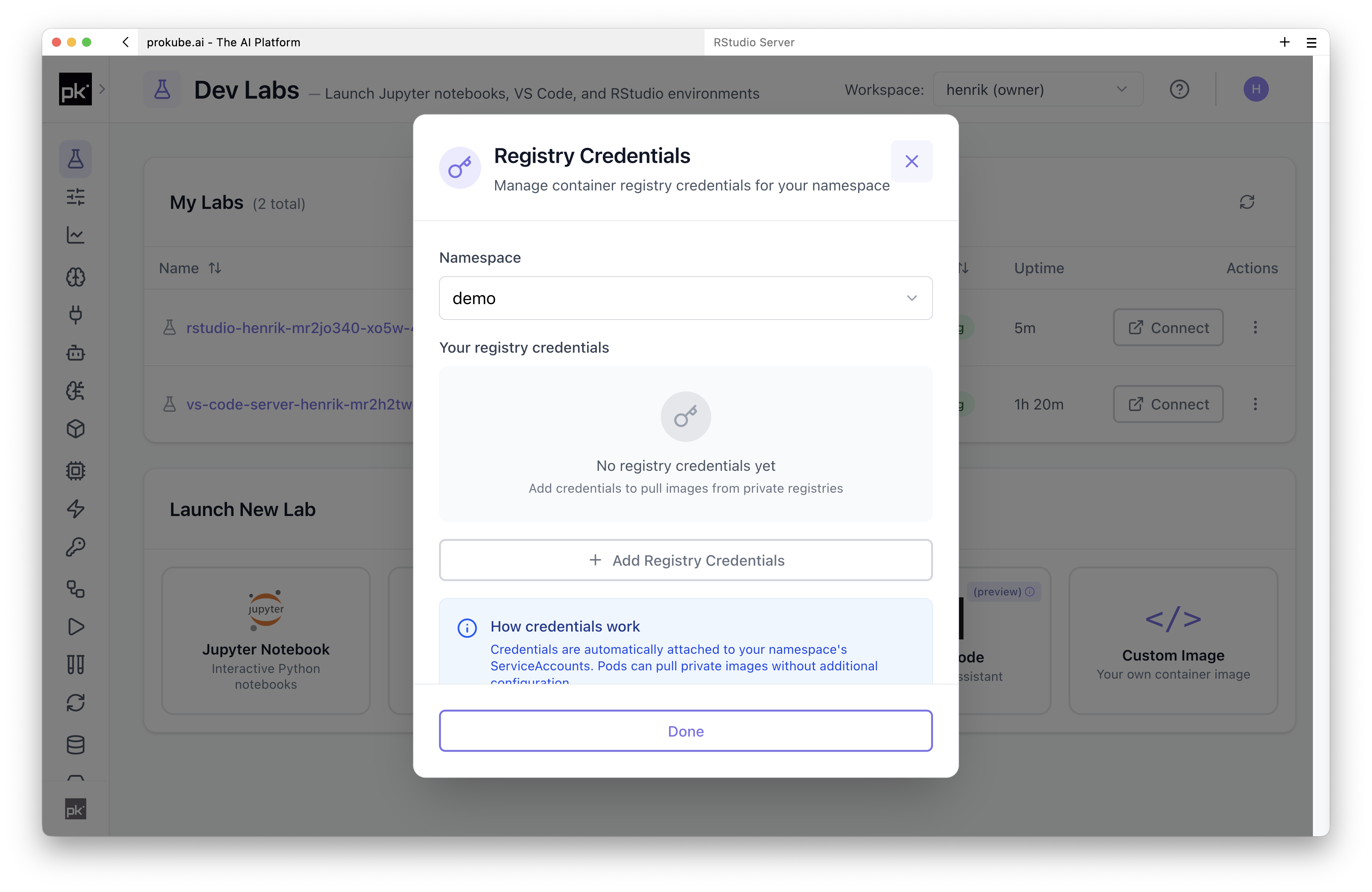
Task: Close the Registry Credentials dialog
Action: tap(911, 161)
